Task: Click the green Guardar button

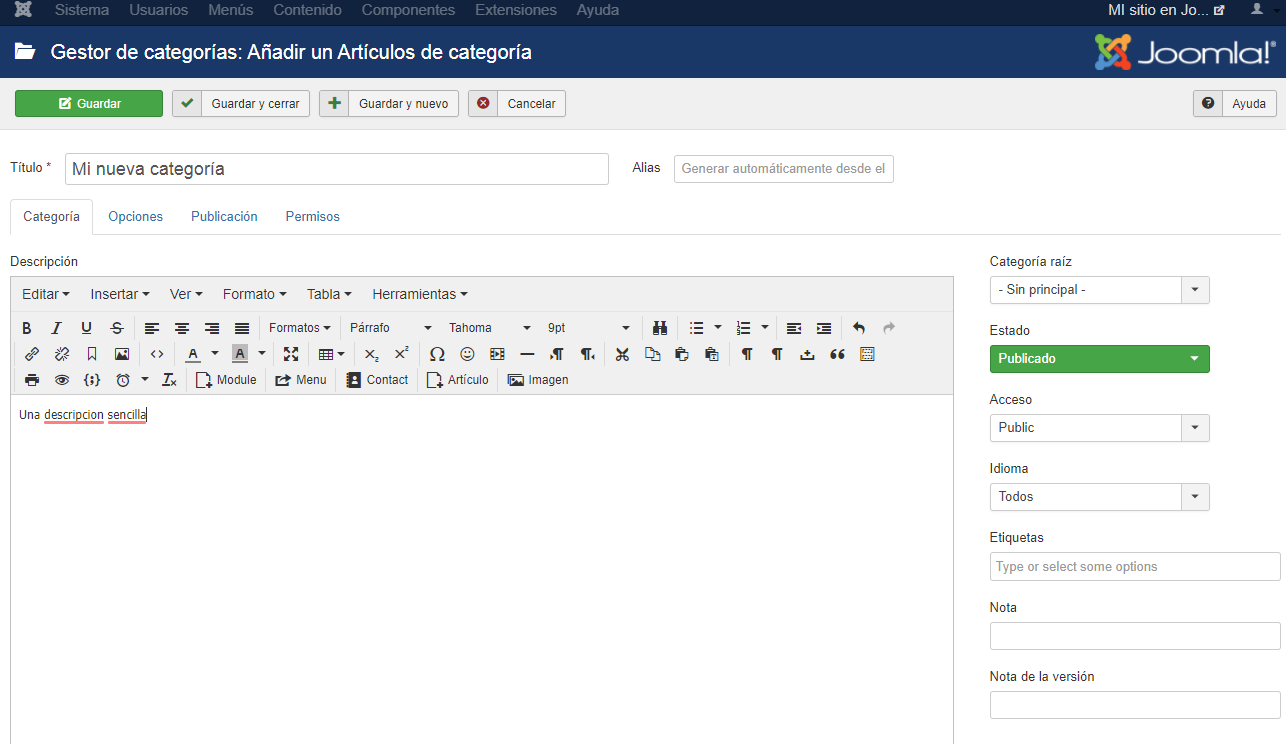Action: tap(89, 104)
